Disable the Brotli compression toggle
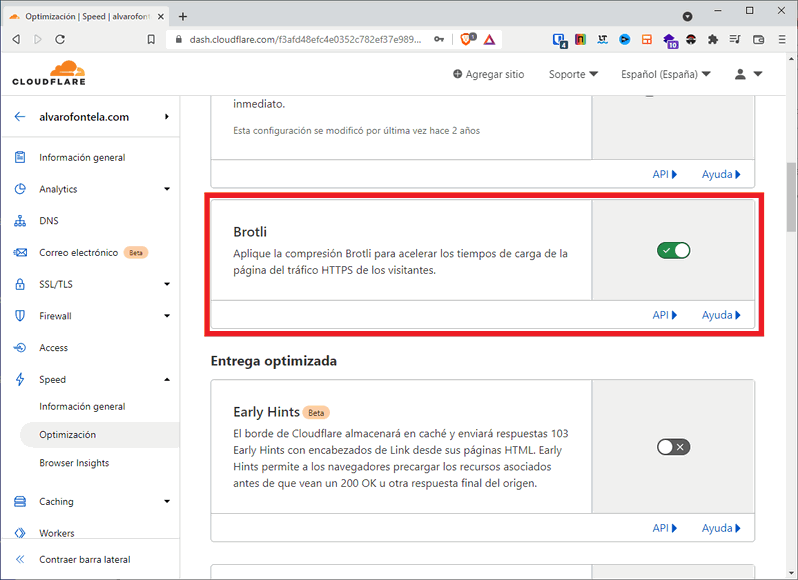 [673, 250]
